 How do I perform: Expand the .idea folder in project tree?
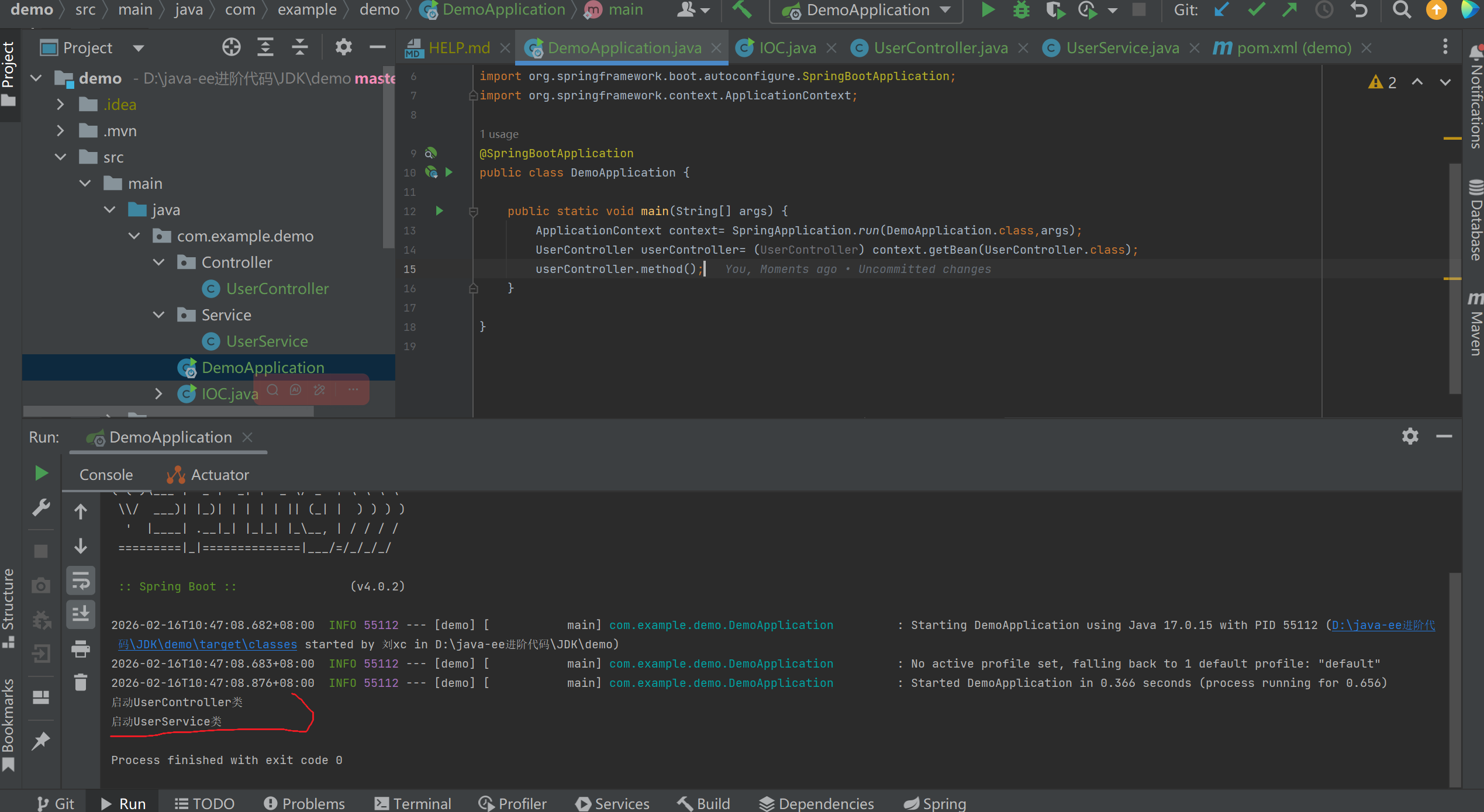(x=60, y=105)
